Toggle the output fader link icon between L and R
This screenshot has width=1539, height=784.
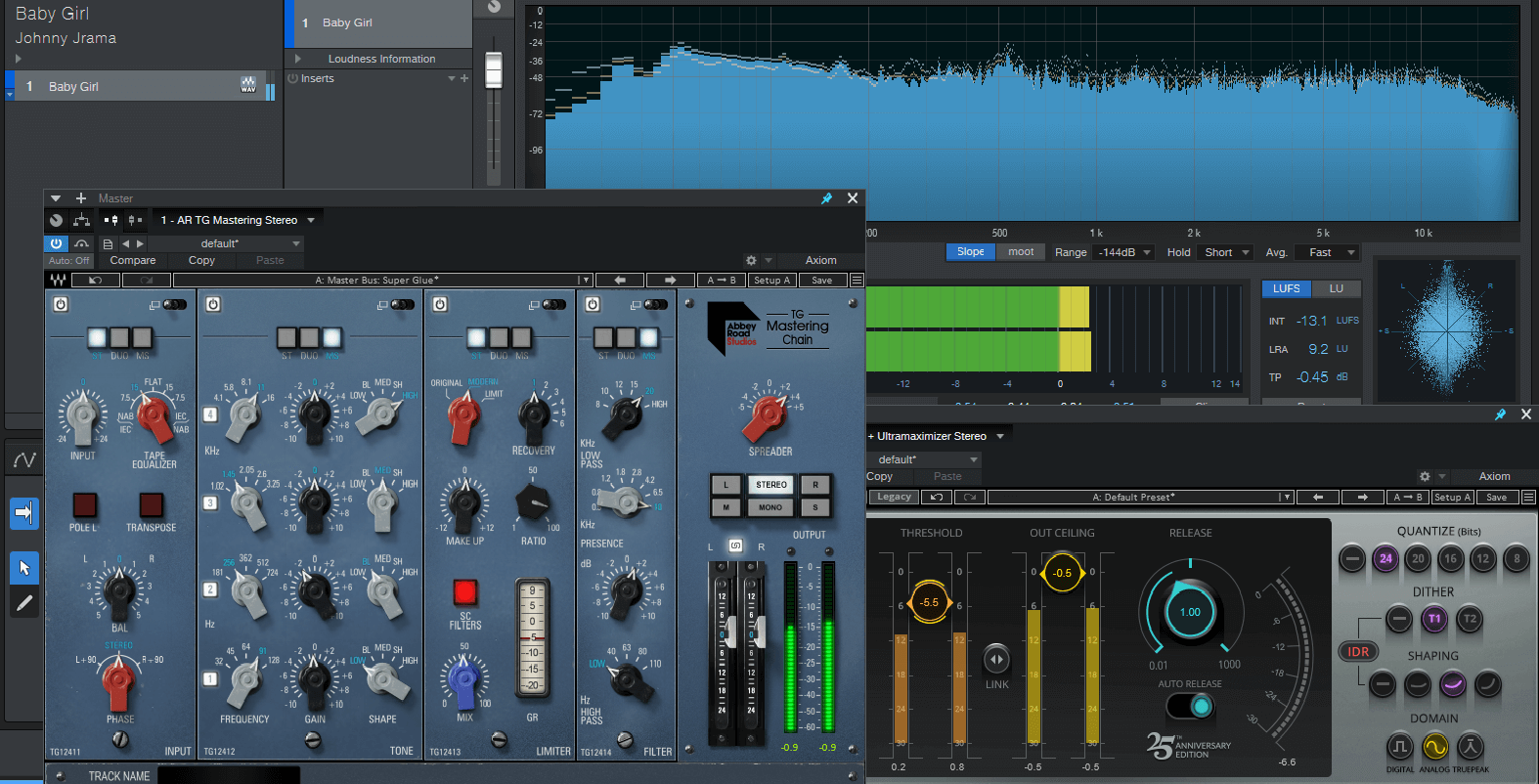pyautogui.click(x=735, y=545)
